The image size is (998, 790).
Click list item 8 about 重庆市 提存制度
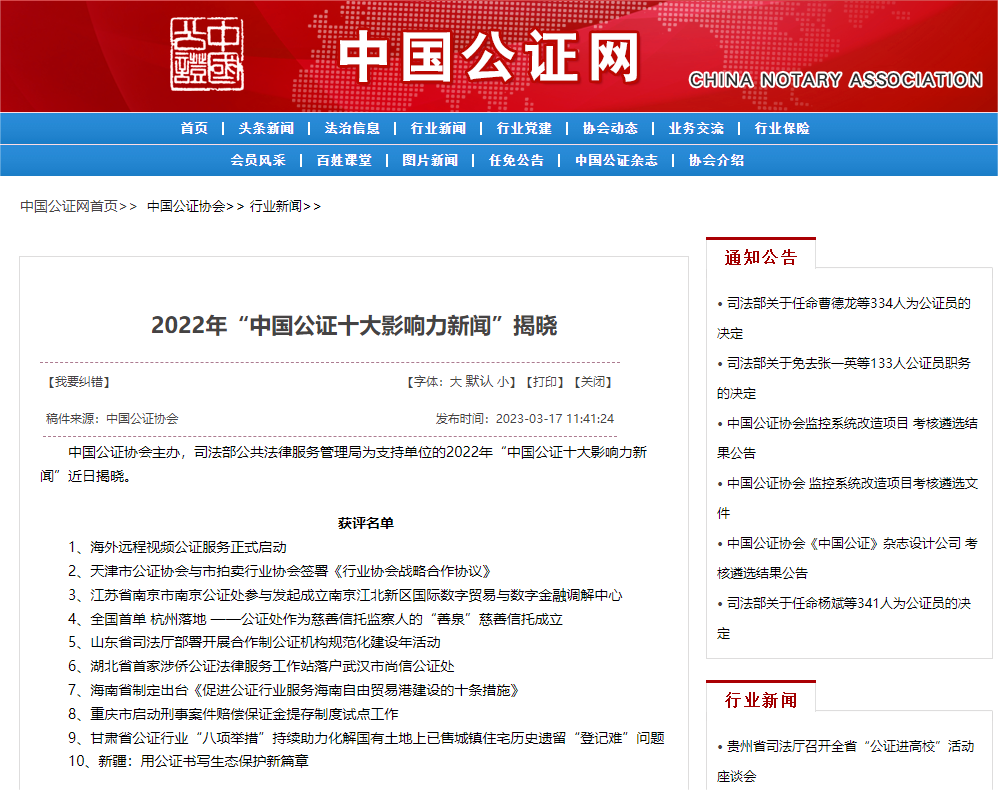234,714
